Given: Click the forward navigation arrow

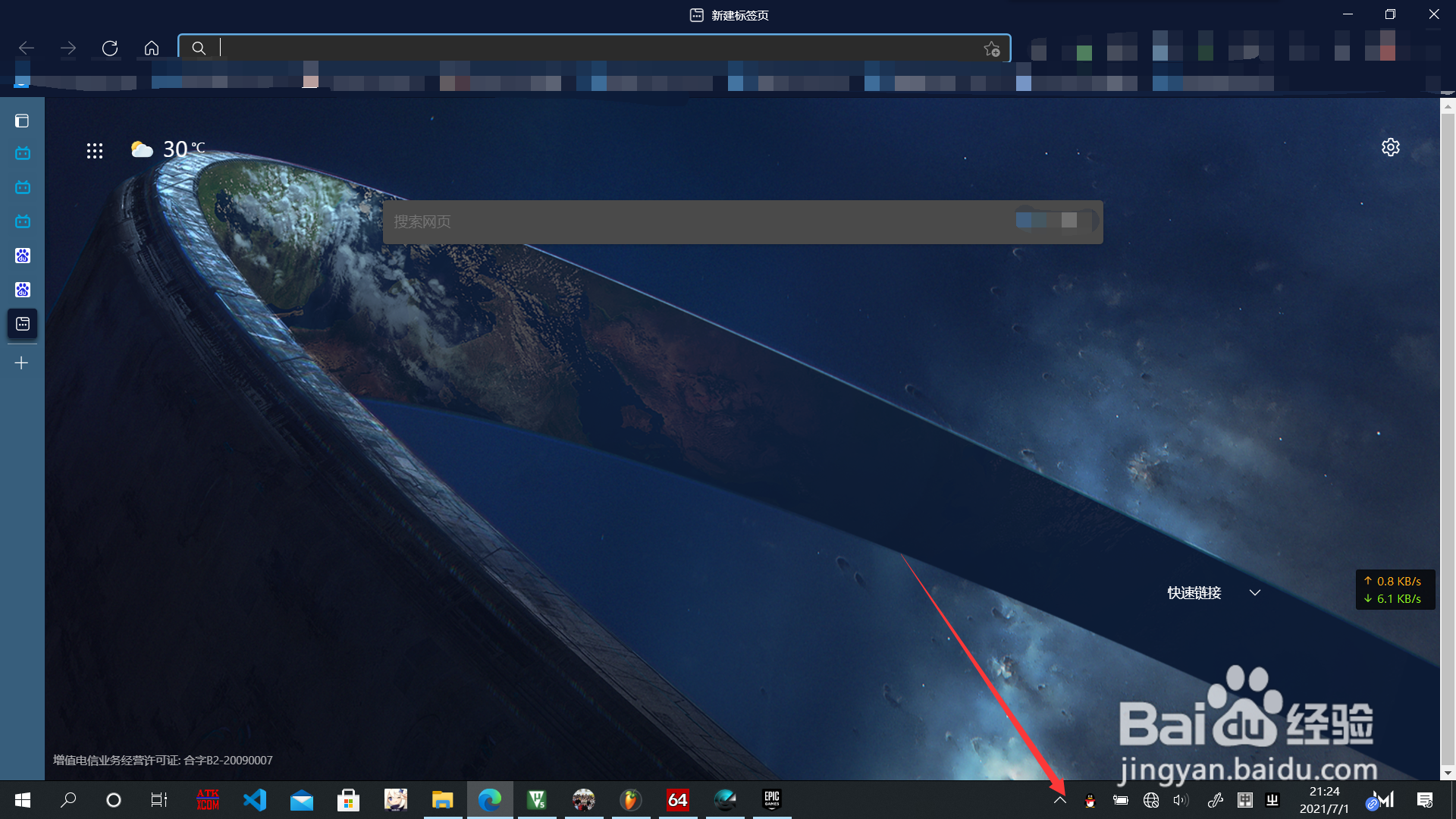Looking at the screenshot, I should pos(68,48).
